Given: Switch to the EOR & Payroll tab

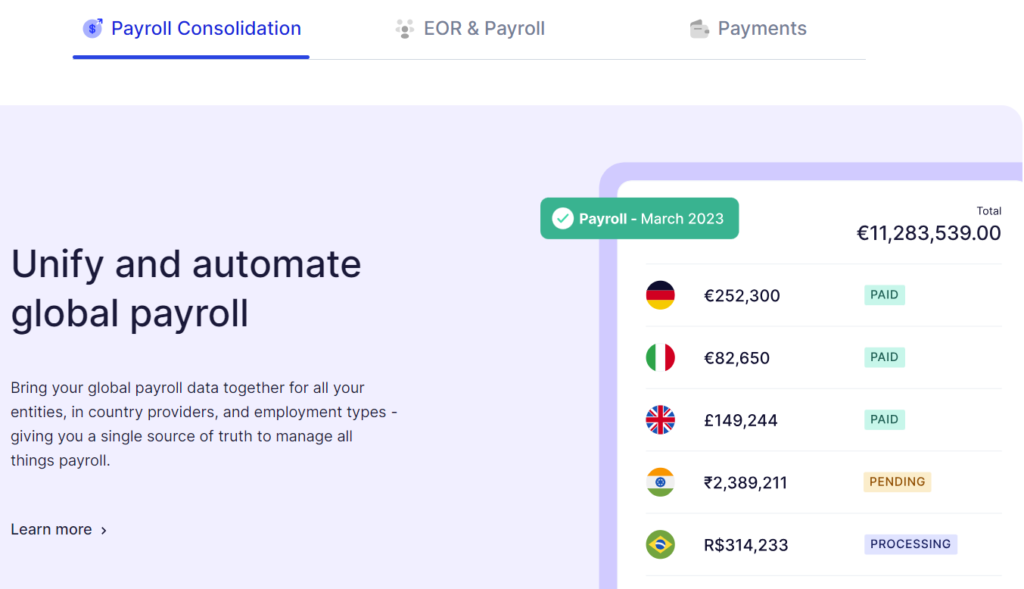Looking at the screenshot, I should point(484,29).
